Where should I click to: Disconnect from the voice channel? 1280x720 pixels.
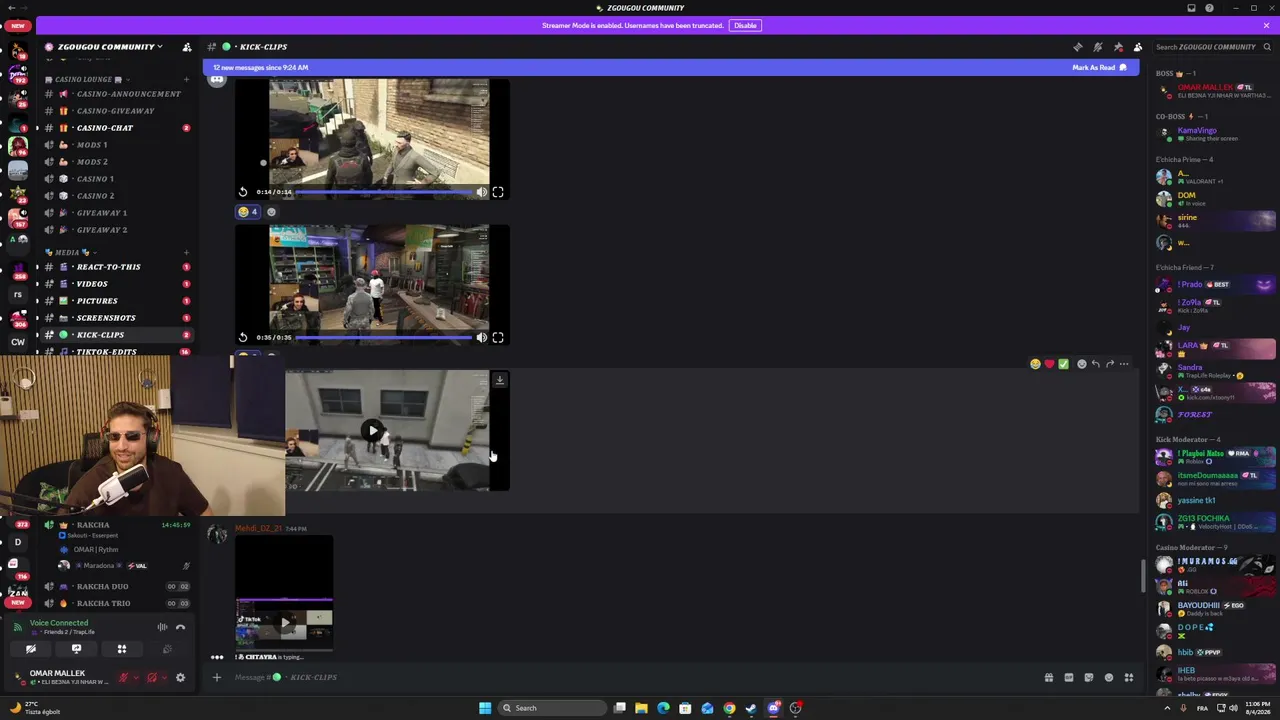180,627
